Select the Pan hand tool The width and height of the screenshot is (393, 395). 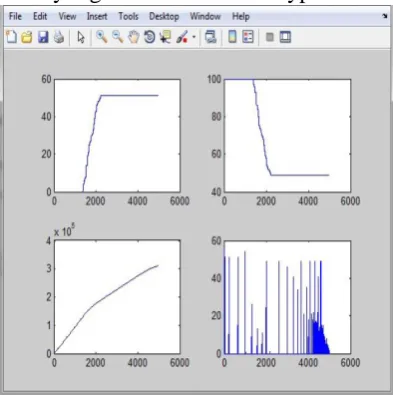click(134, 37)
